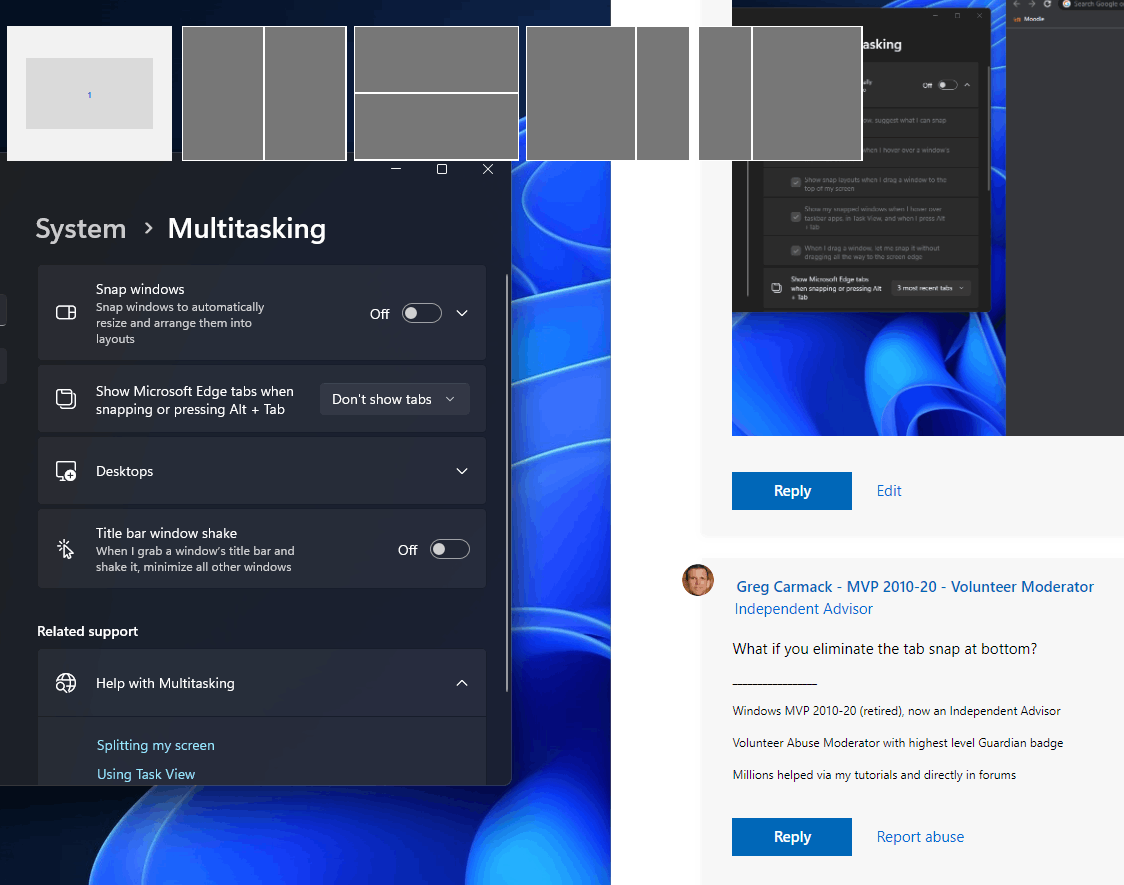Maximize the Settings Multitasking window
This screenshot has width=1124, height=885.
[442, 169]
